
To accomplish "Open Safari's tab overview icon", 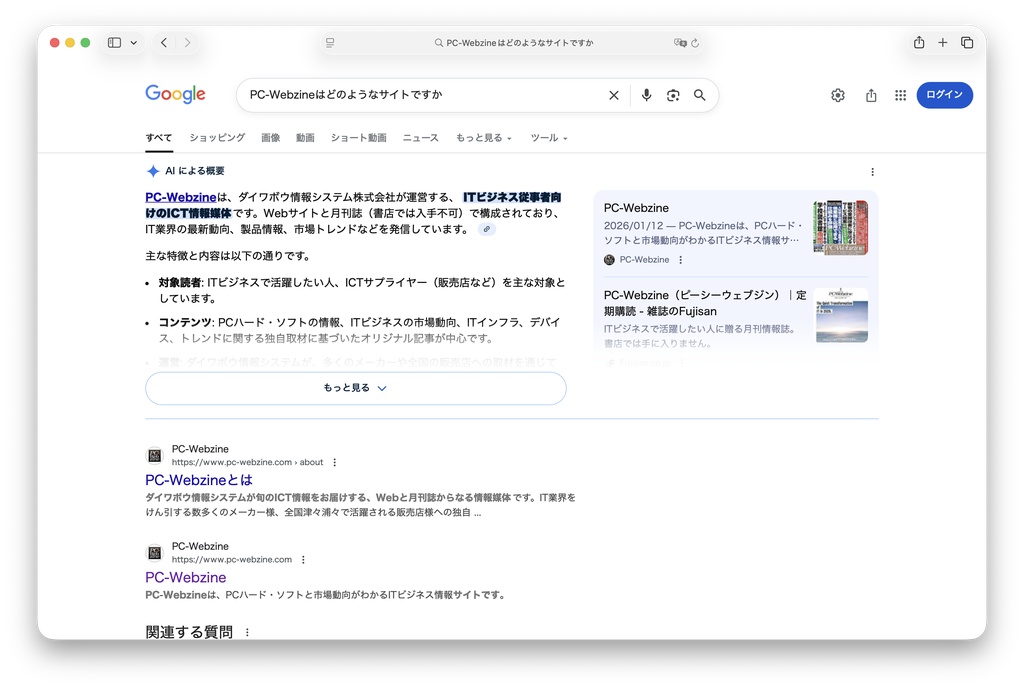I will pos(965,42).
